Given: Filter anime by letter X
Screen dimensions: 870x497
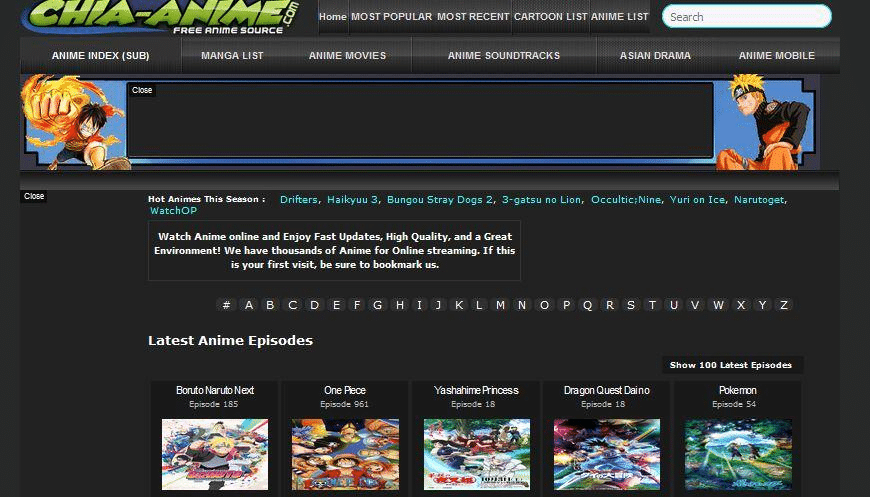Looking at the screenshot, I should click(x=741, y=305).
